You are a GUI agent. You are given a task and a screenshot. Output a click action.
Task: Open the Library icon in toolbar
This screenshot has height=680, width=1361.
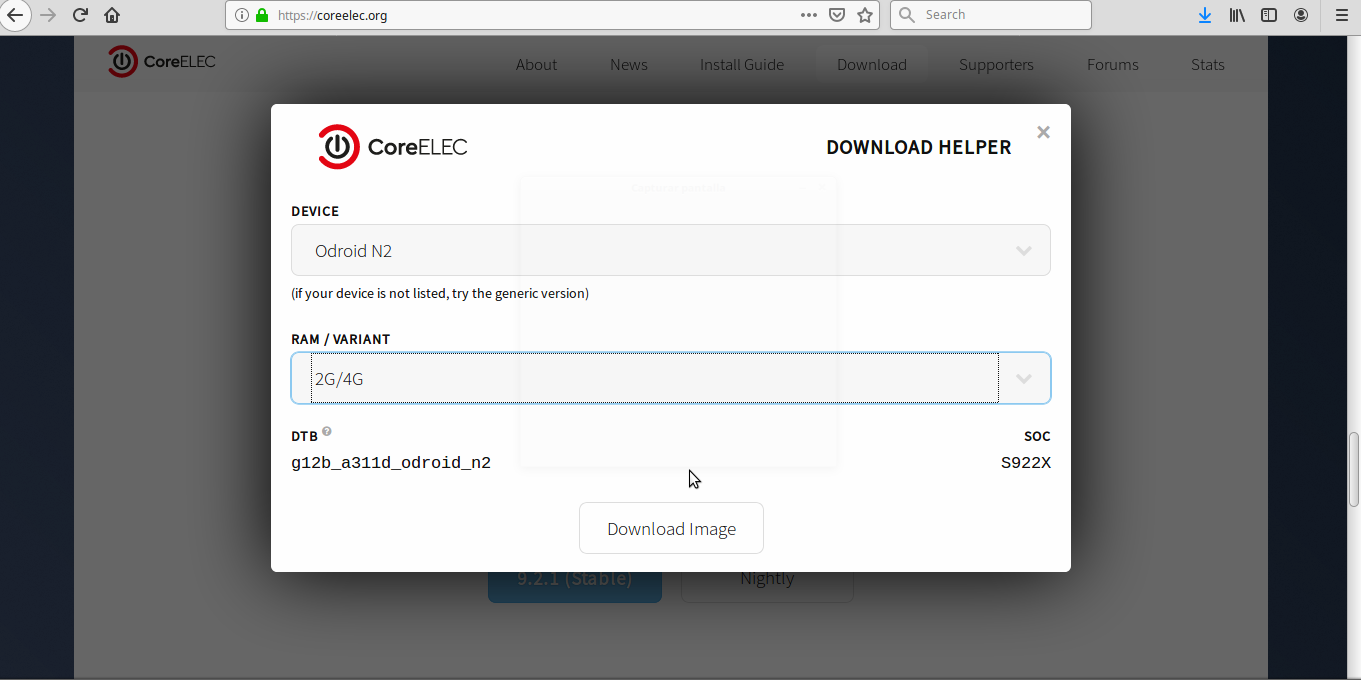point(1237,15)
